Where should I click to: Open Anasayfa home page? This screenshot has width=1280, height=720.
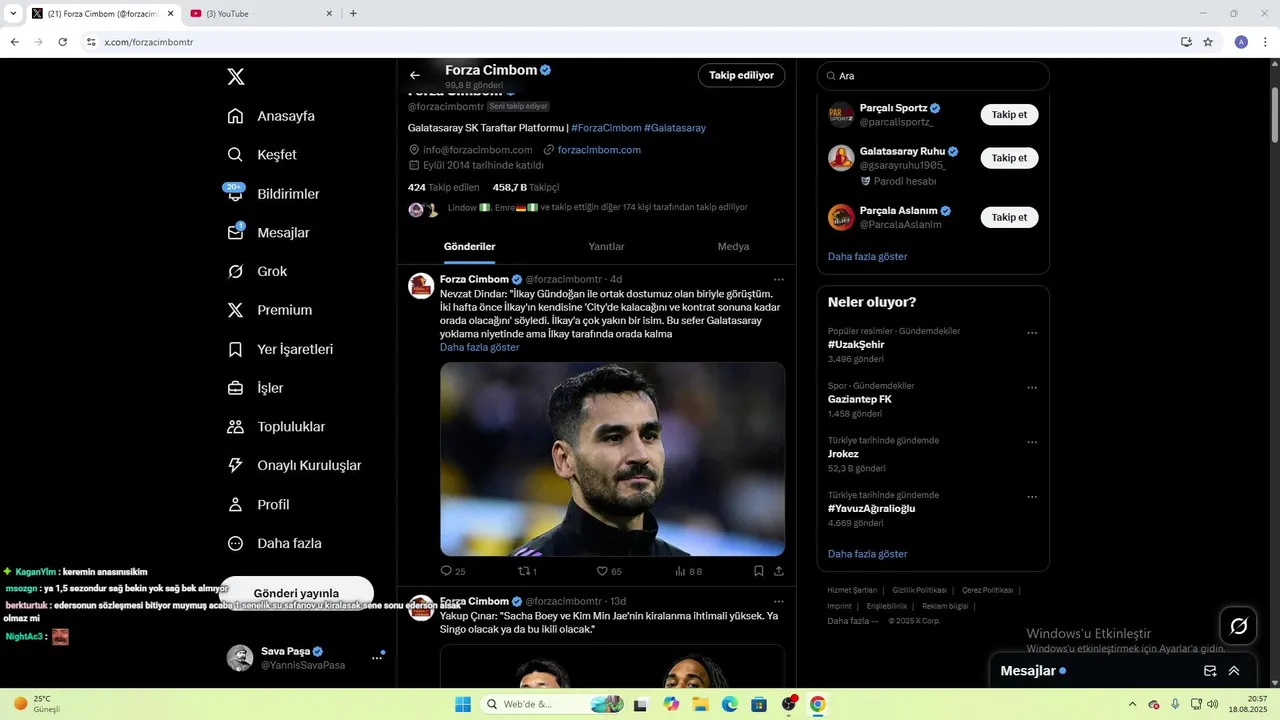coord(272,116)
